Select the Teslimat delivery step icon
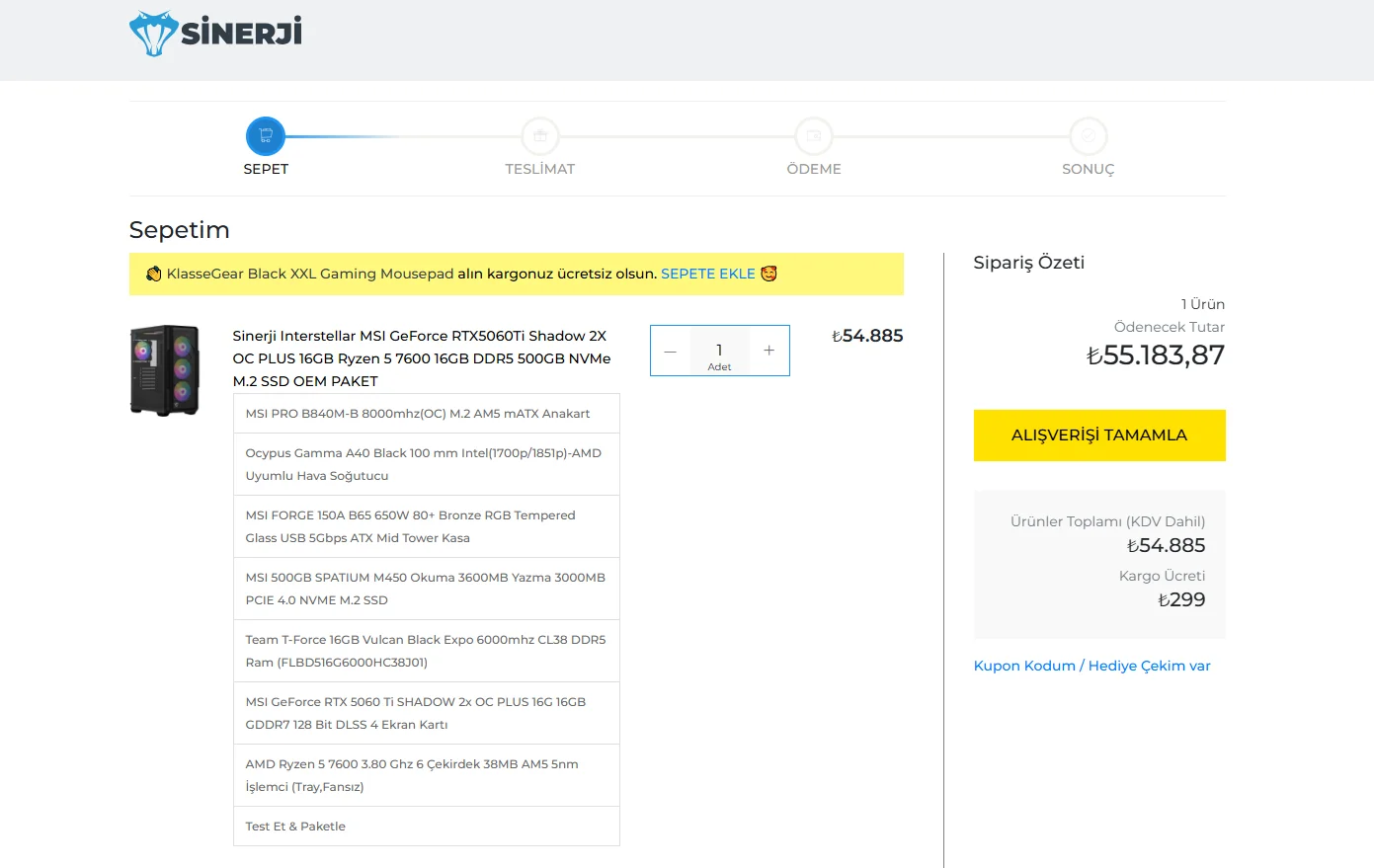 (539, 136)
